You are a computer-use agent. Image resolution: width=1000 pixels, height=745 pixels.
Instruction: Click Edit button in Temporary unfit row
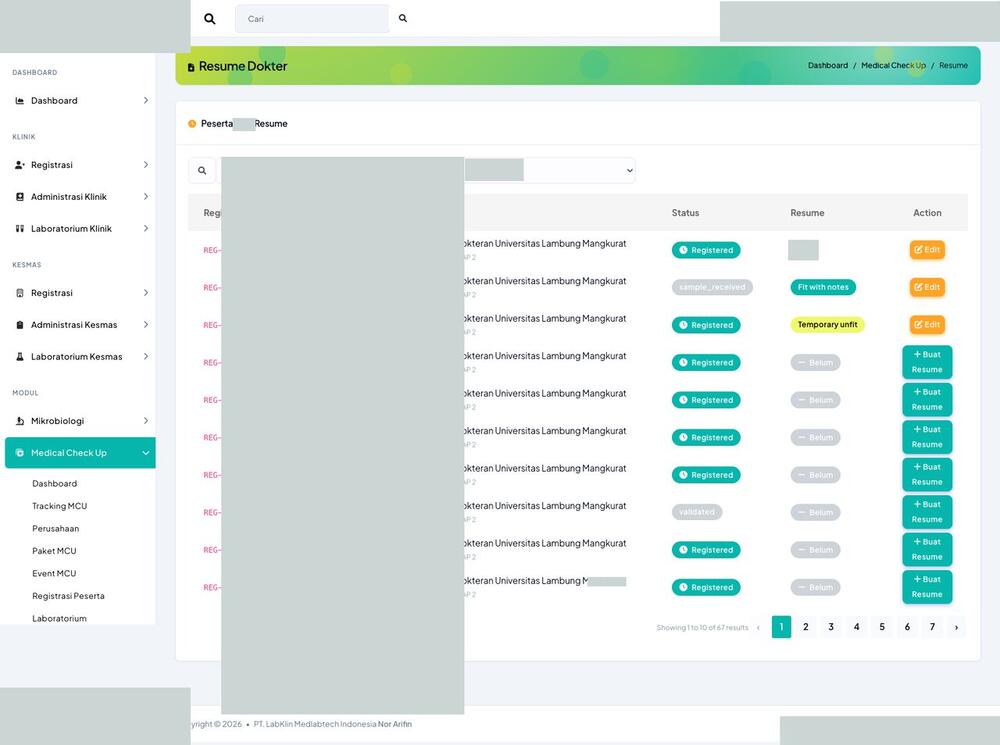[x=927, y=325]
